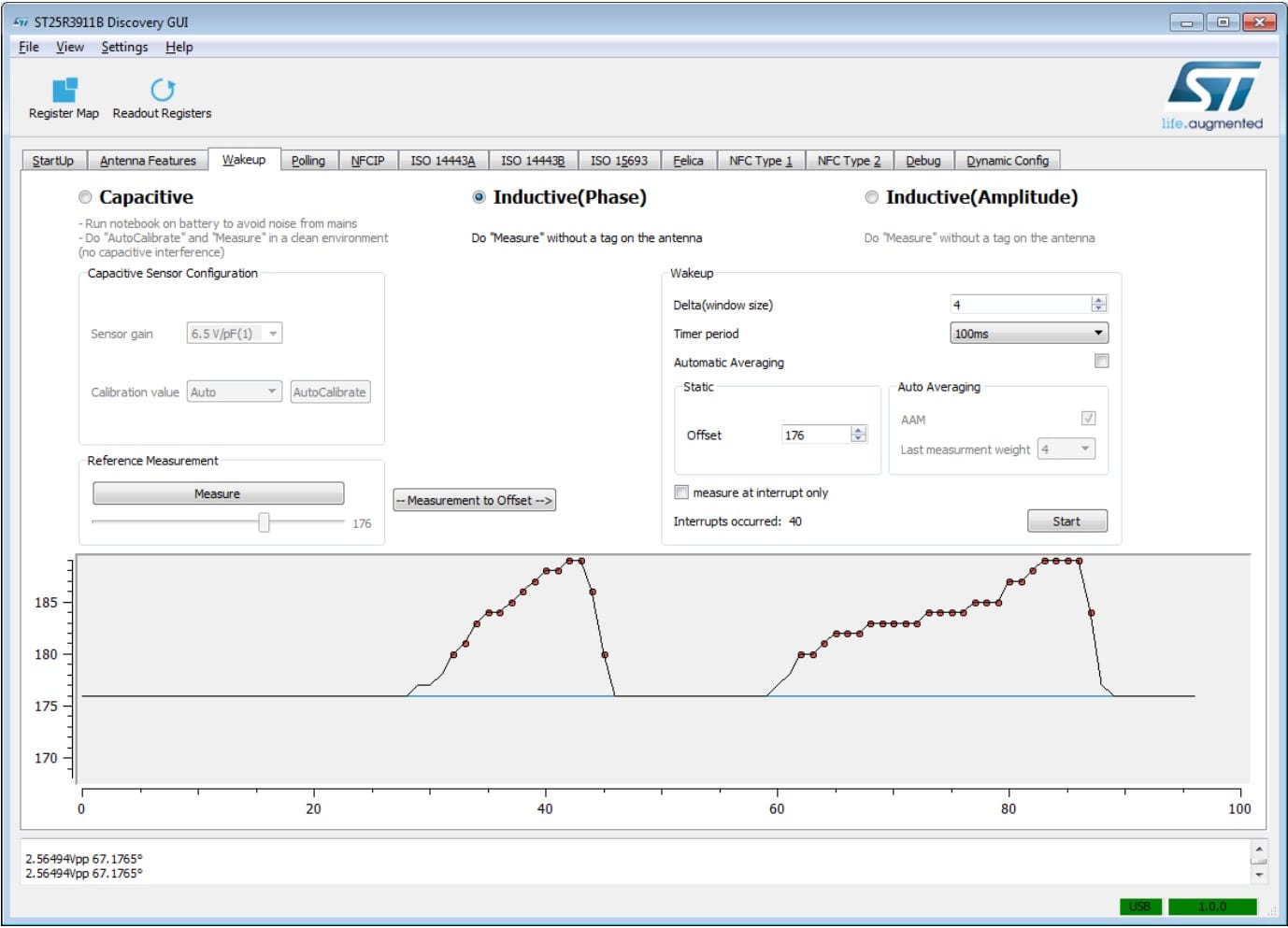Toggle measure at interrupt only checkbox
This screenshot has width=1288, height=928.
pyautogui.click(x=681, y=493)
